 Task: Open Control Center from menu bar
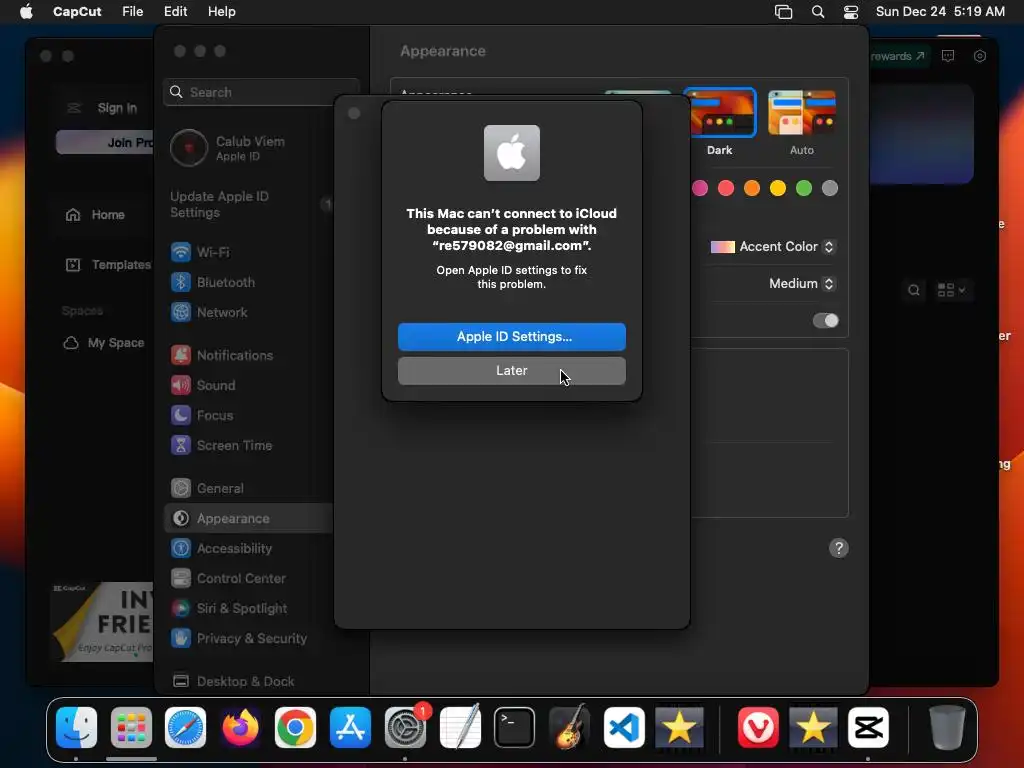click(851, 12)
